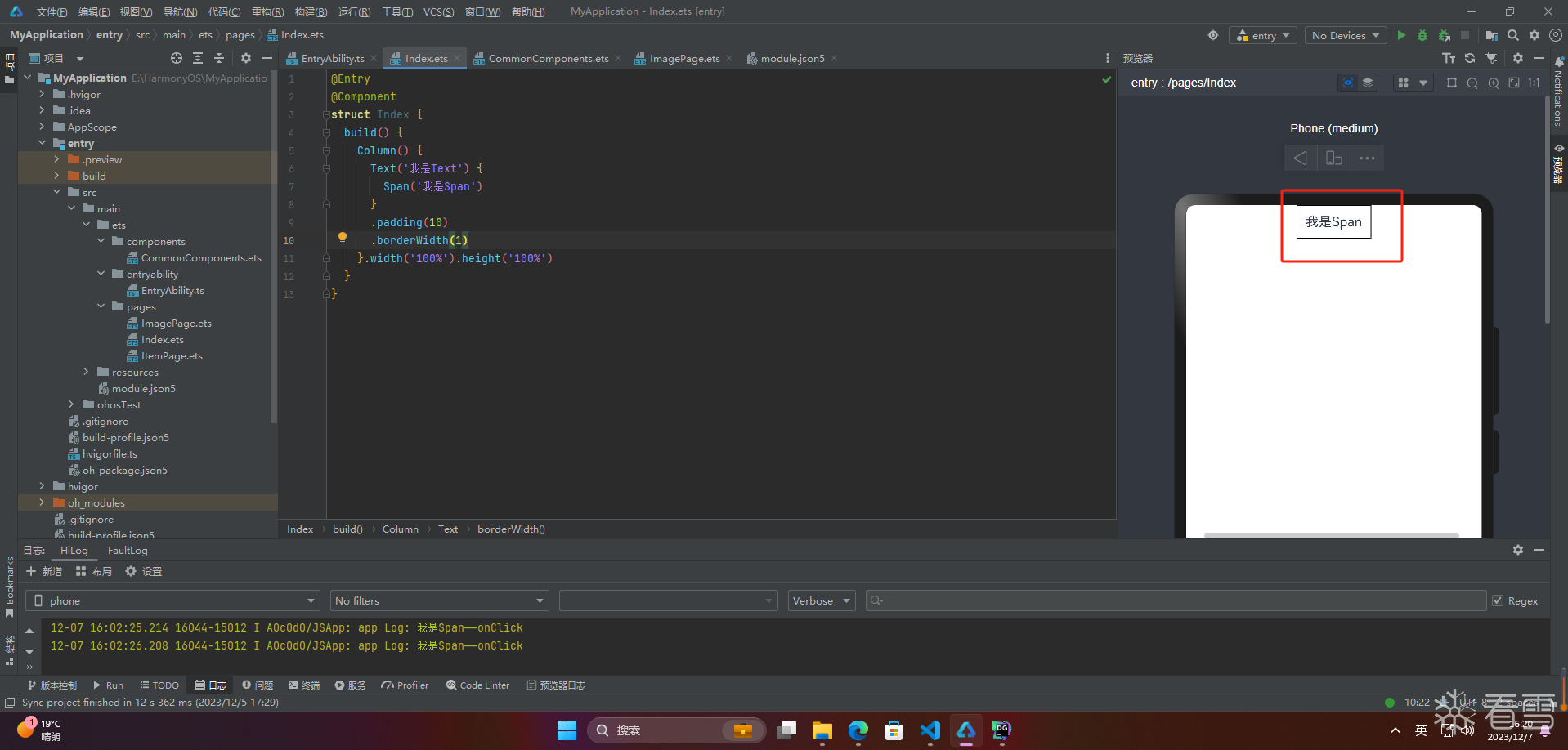Open project panel options gear
This screenshot has width=1568, height=750.
pos(246,58)
